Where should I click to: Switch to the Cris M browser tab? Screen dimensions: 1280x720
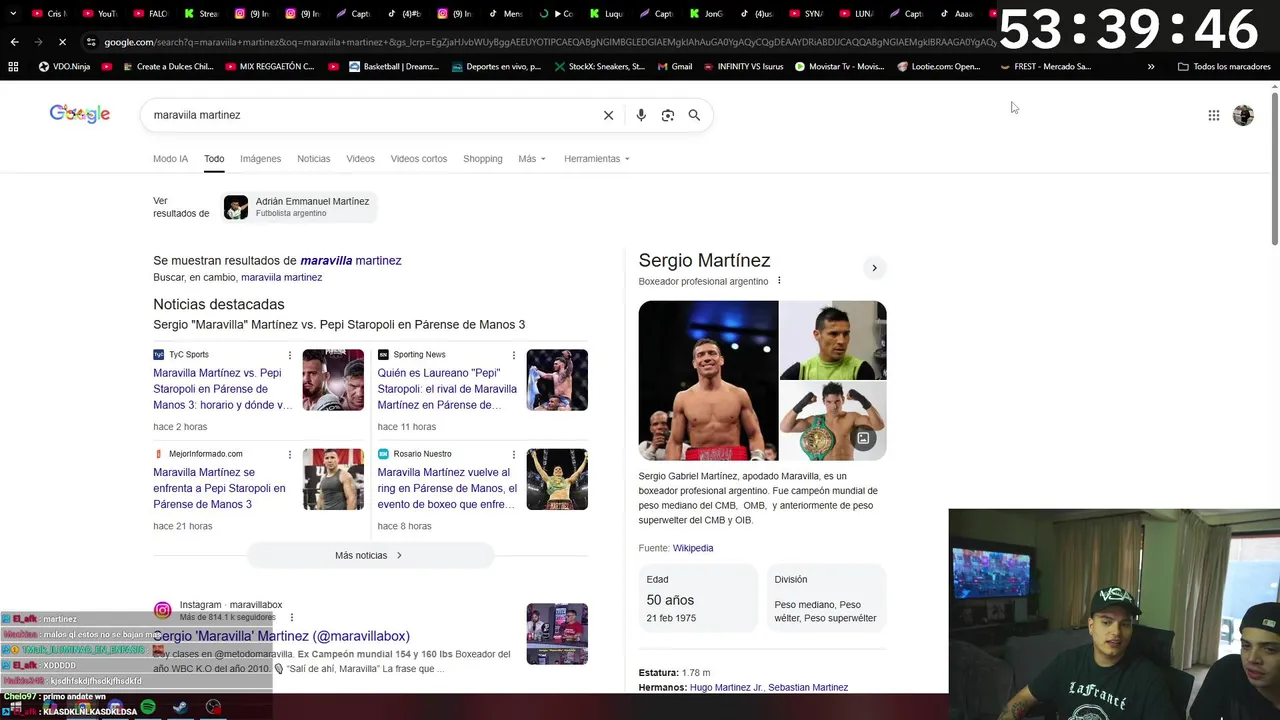click(48, 14)
